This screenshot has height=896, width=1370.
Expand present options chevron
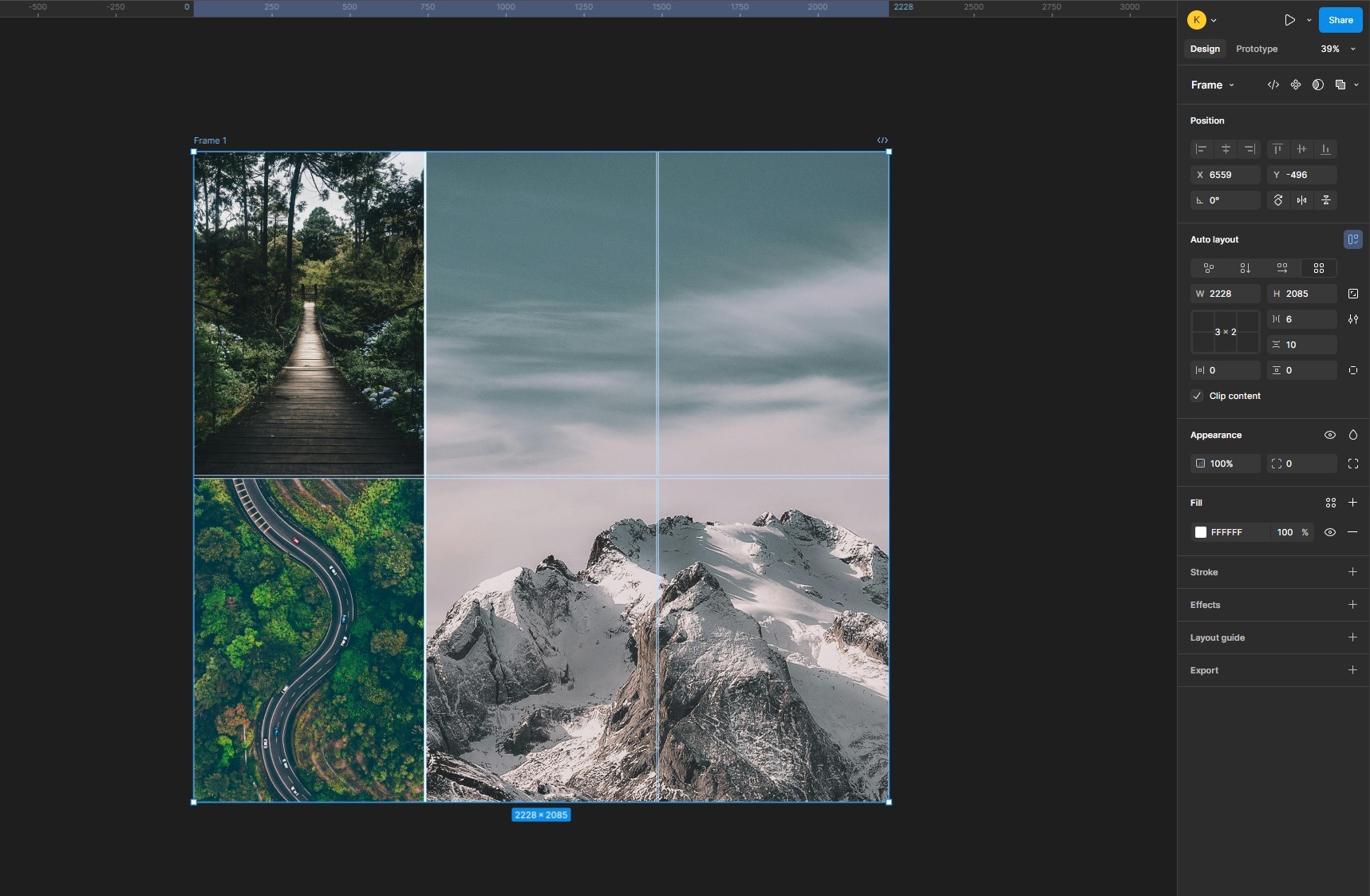pyautogui.click(x=1309, y=21)
